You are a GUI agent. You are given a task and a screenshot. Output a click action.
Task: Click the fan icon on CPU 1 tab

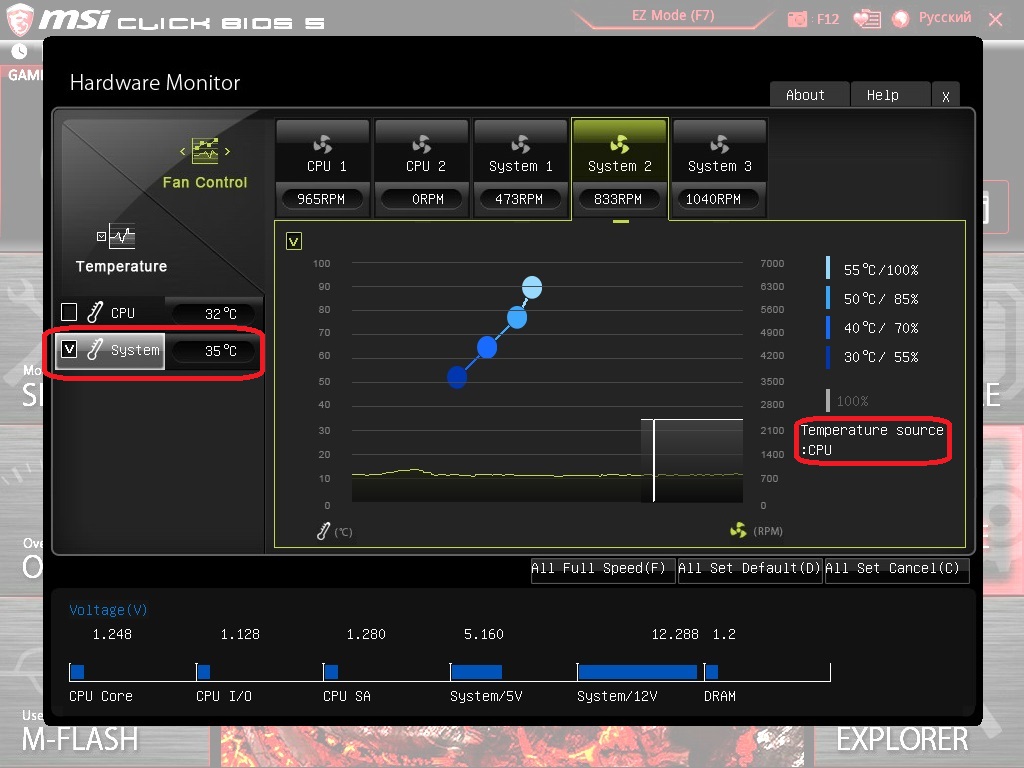coord(323,144)
